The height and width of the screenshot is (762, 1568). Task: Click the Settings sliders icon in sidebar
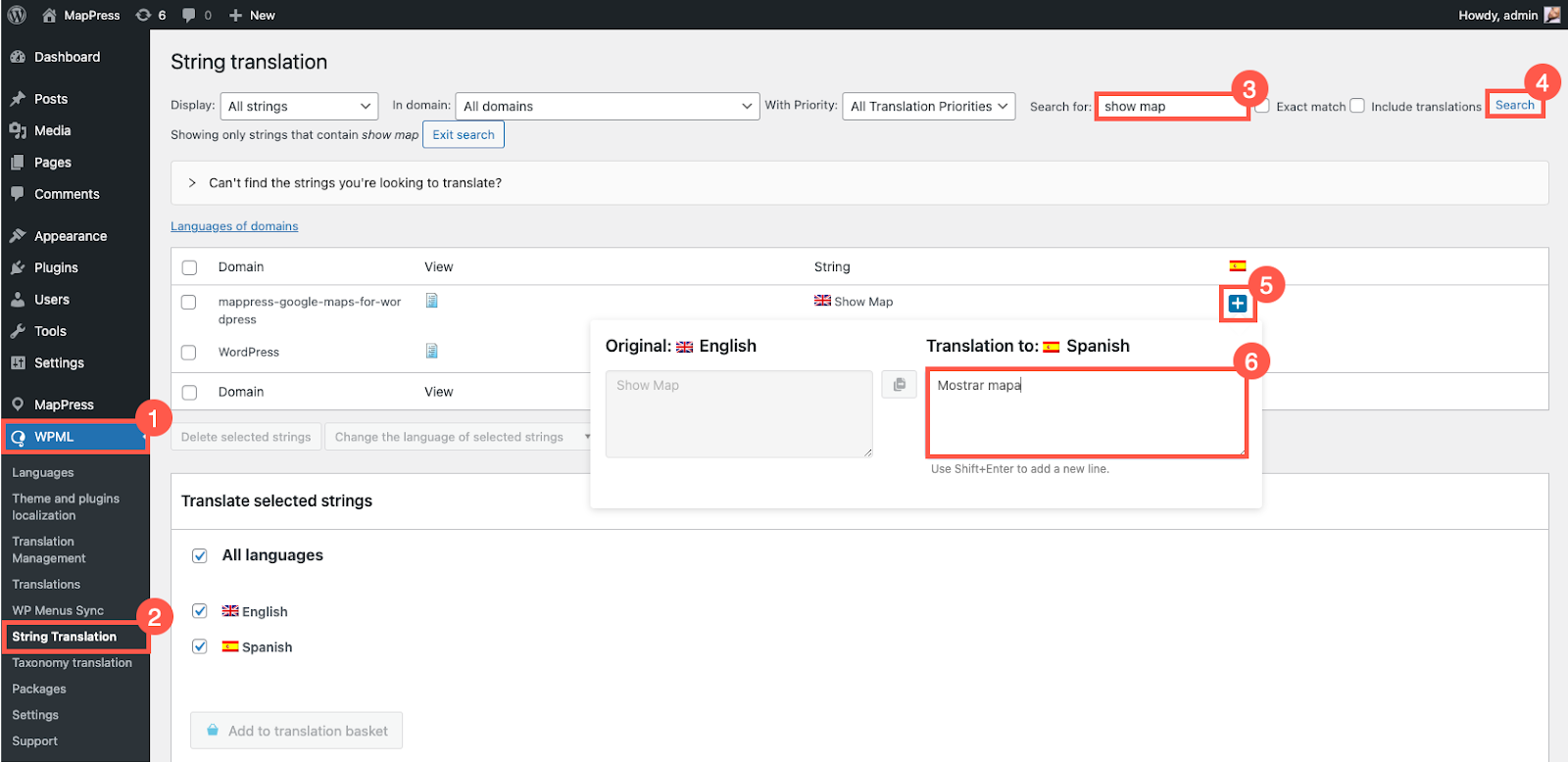18,362
